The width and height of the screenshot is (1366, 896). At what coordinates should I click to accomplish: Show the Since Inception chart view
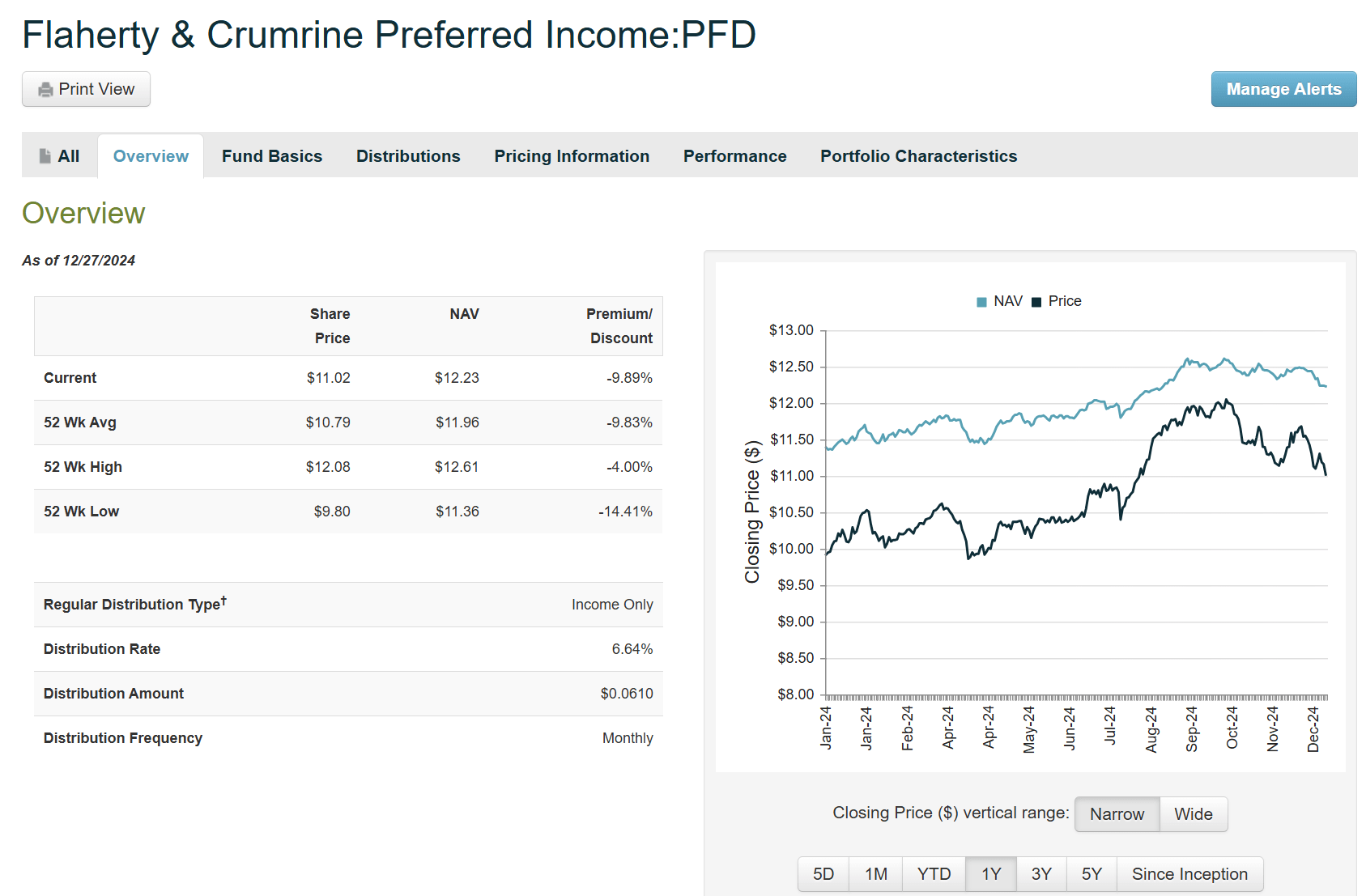(1189, 874)
